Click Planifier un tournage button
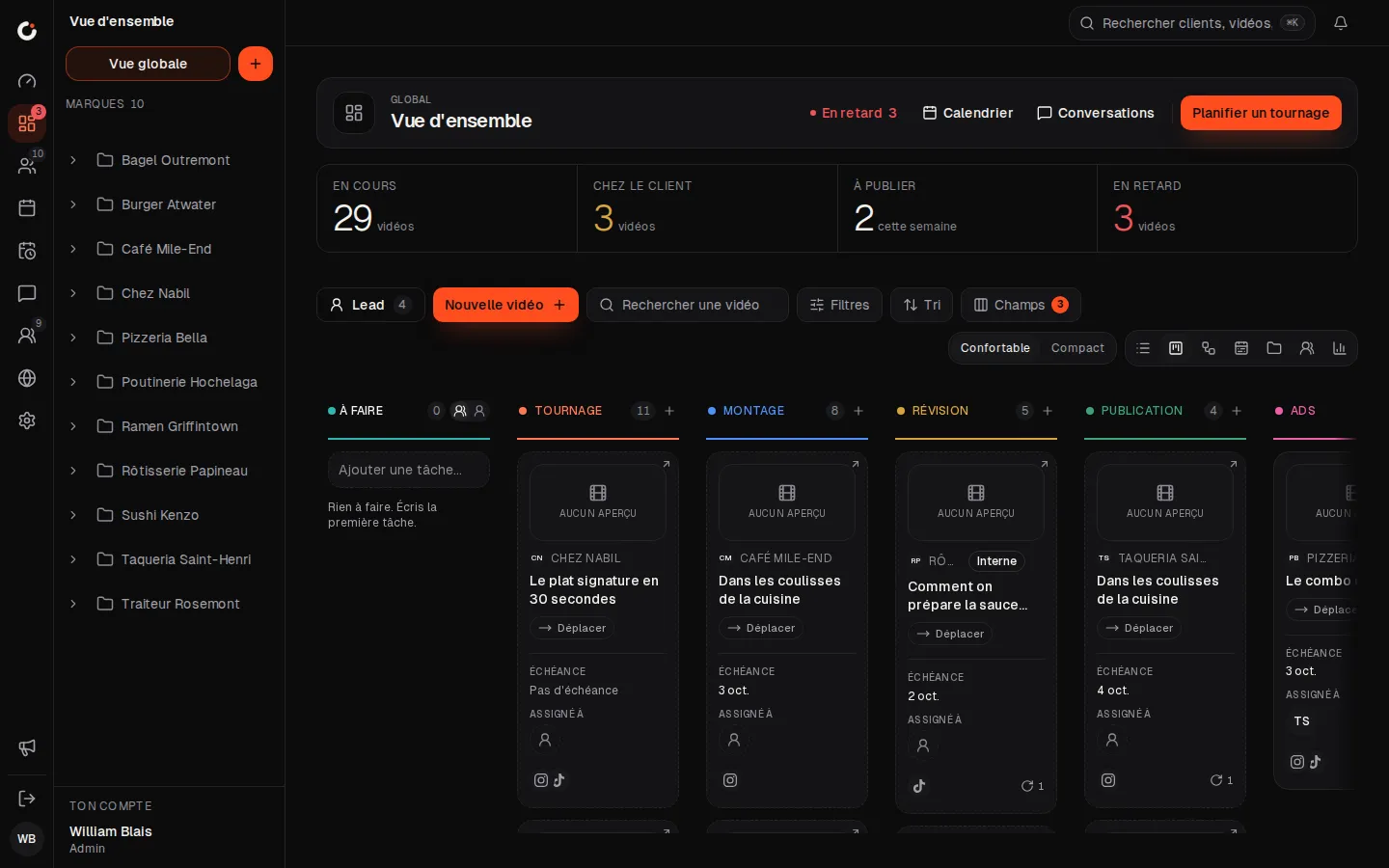 [x=1261, y=113]
